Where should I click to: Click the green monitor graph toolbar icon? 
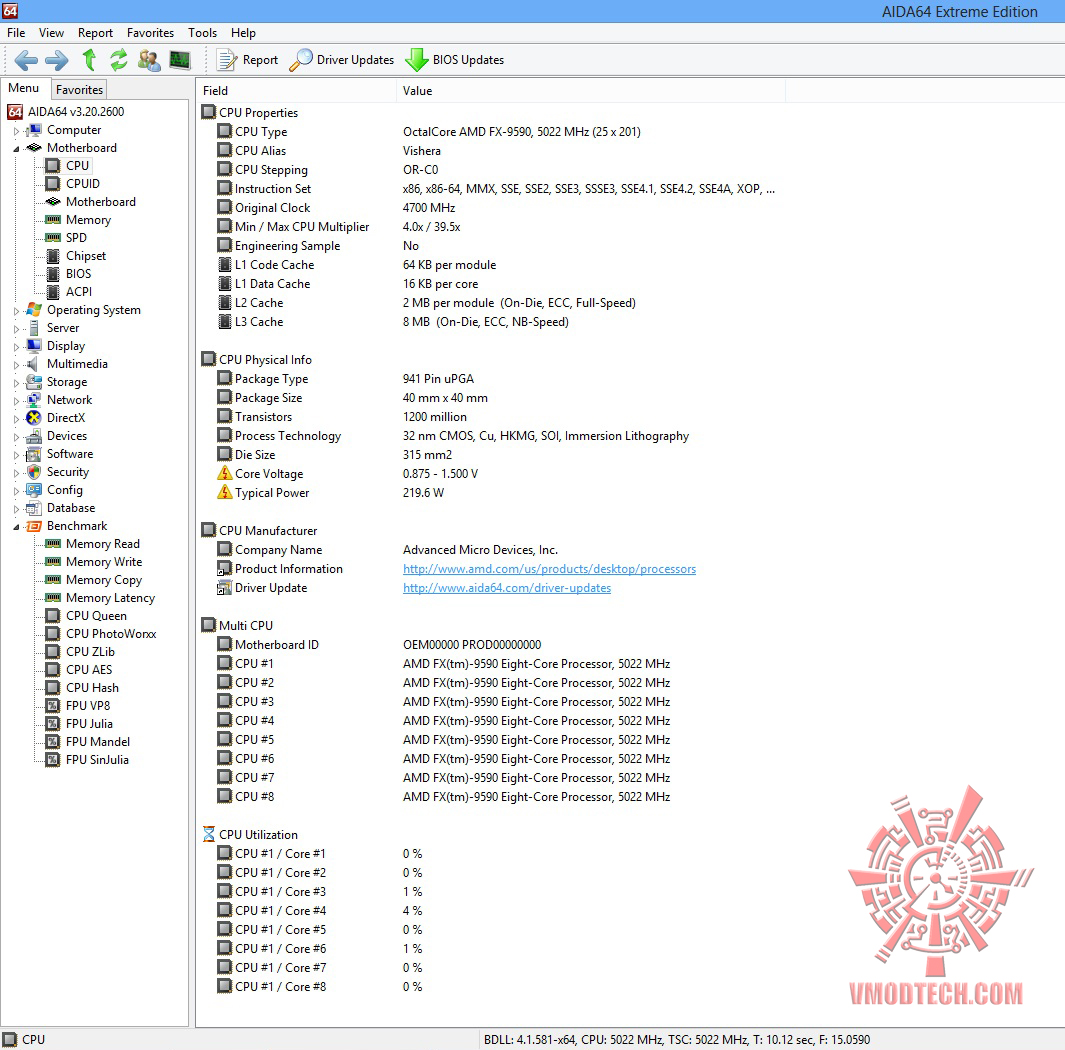point(180,60)
